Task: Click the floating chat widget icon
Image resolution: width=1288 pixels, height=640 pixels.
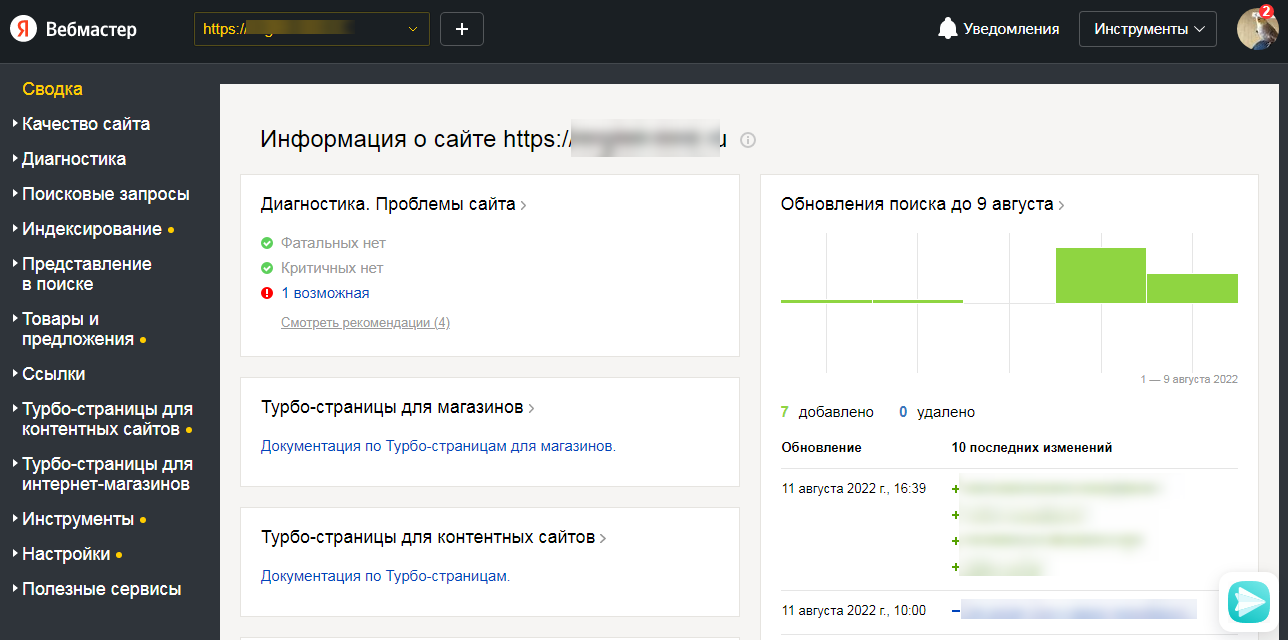Action: coord(1248,601)
